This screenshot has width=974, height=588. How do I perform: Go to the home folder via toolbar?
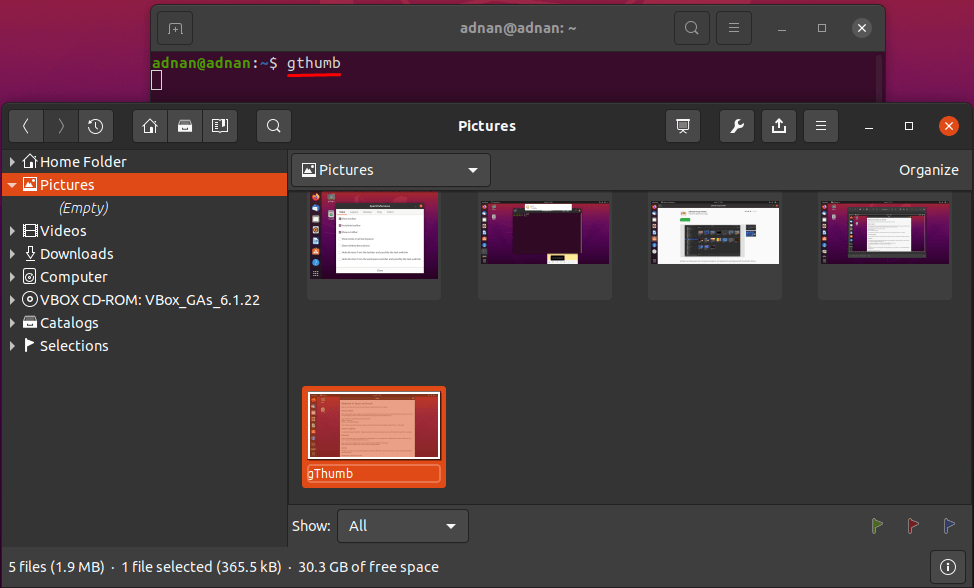tap(150, 126)
